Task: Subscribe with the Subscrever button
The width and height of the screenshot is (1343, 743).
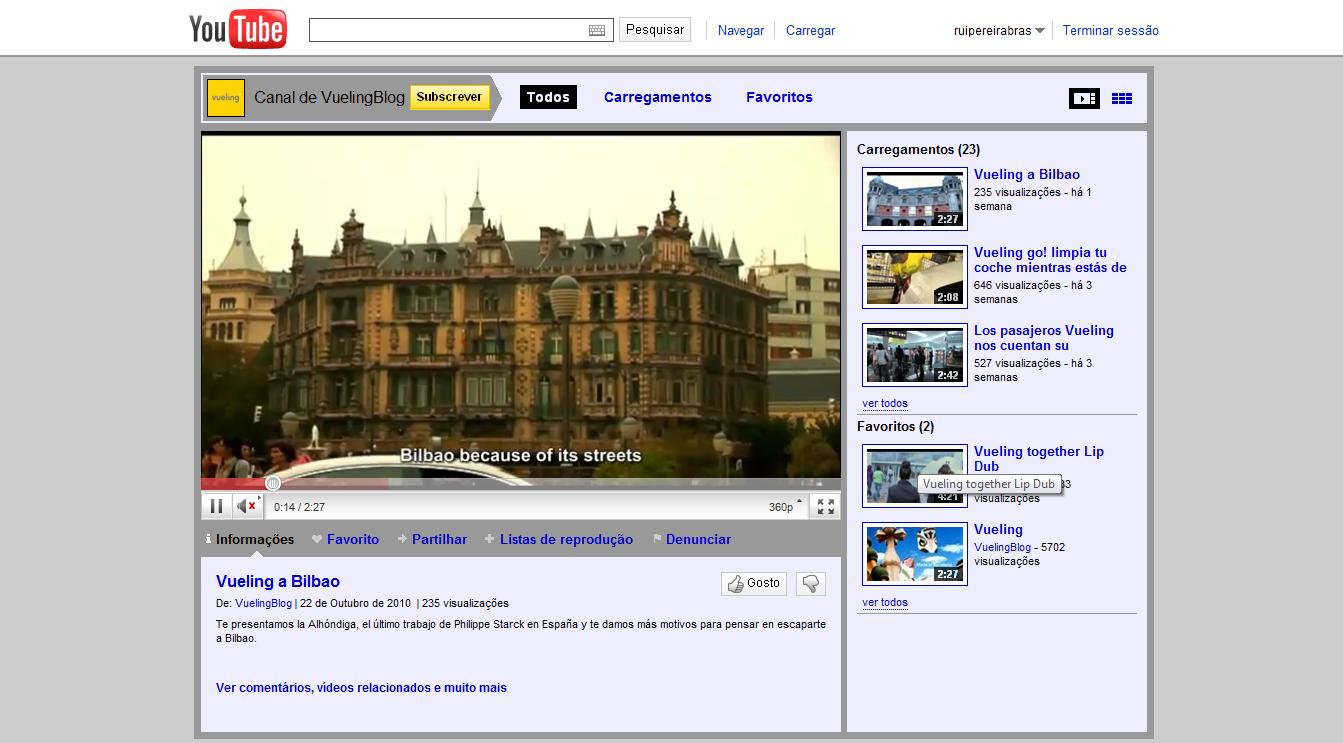Action: (449, 97)
